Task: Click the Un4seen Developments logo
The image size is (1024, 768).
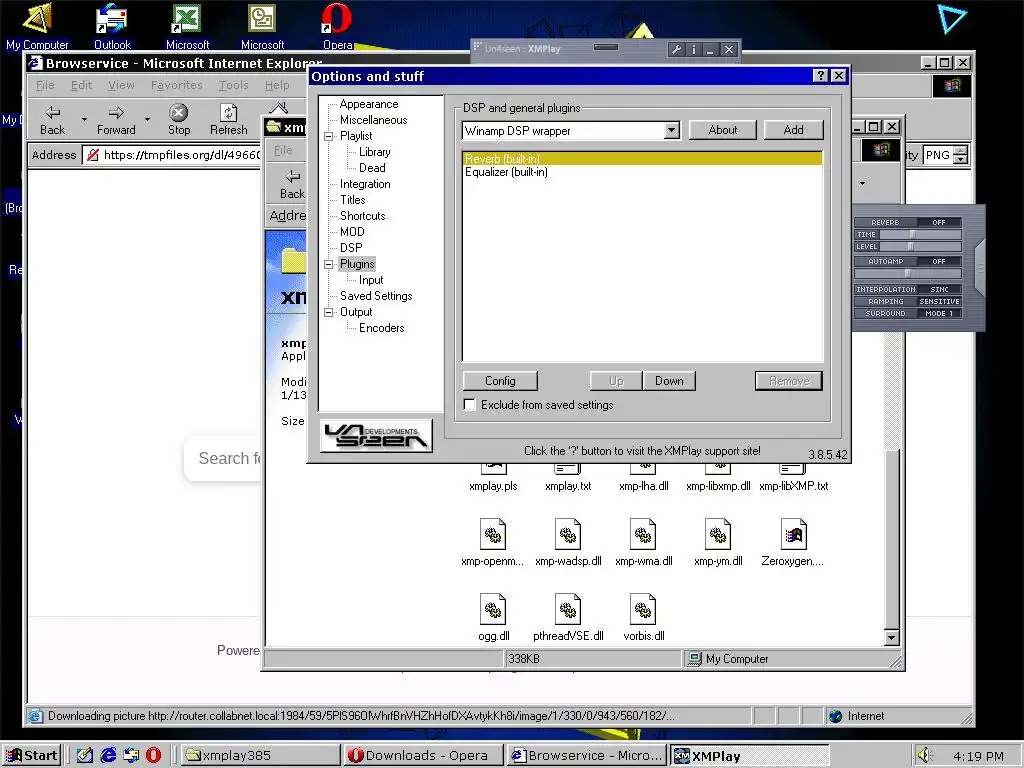Action: pos(376,436)
